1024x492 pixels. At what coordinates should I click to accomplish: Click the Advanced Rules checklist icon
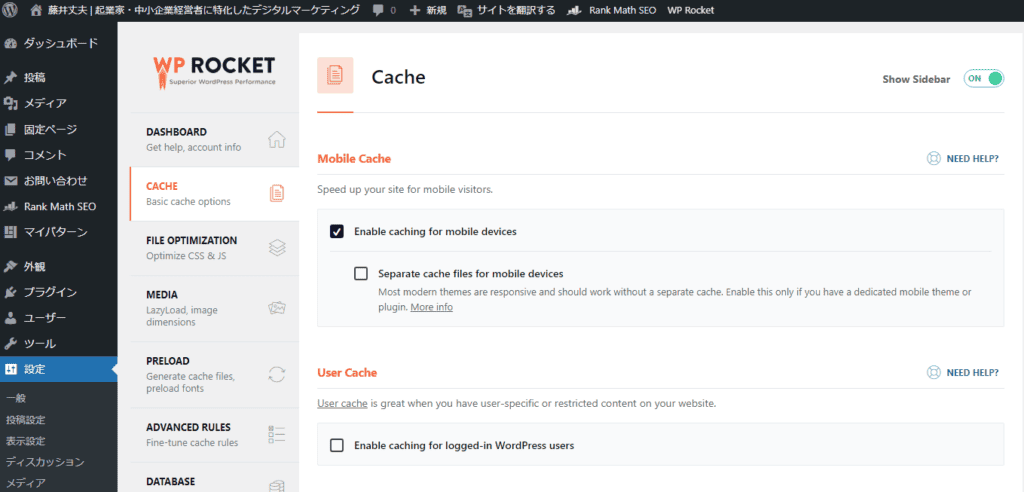tap(277, 435)
